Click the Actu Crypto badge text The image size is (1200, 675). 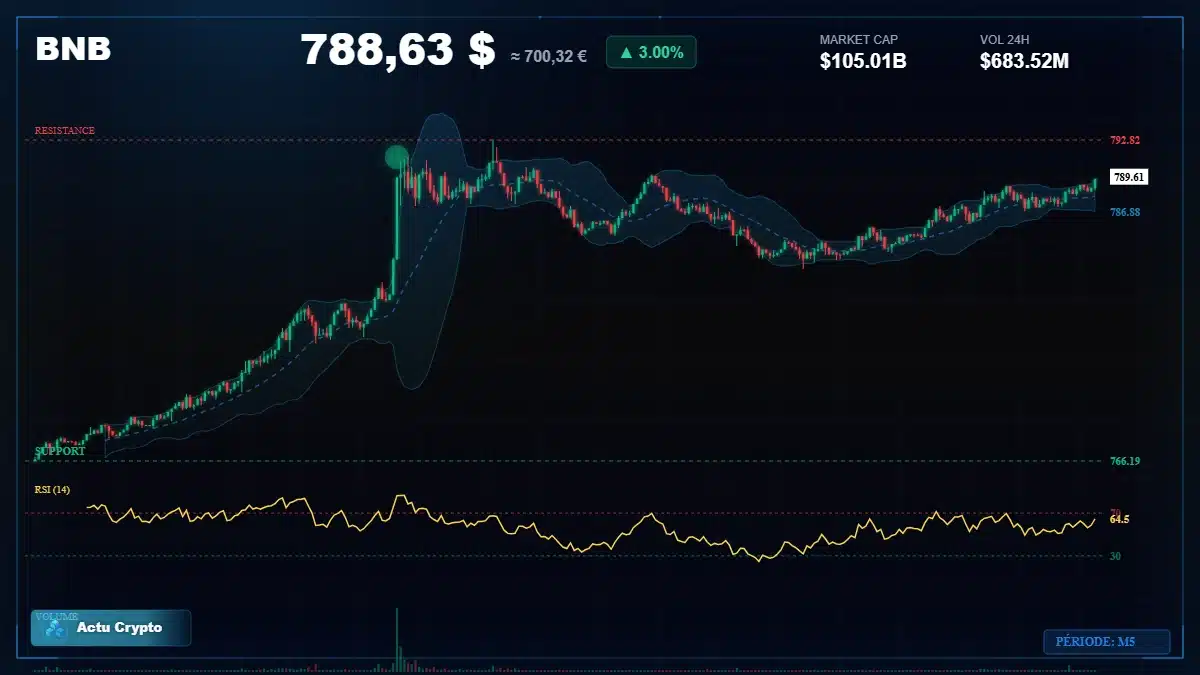[119, 628]
